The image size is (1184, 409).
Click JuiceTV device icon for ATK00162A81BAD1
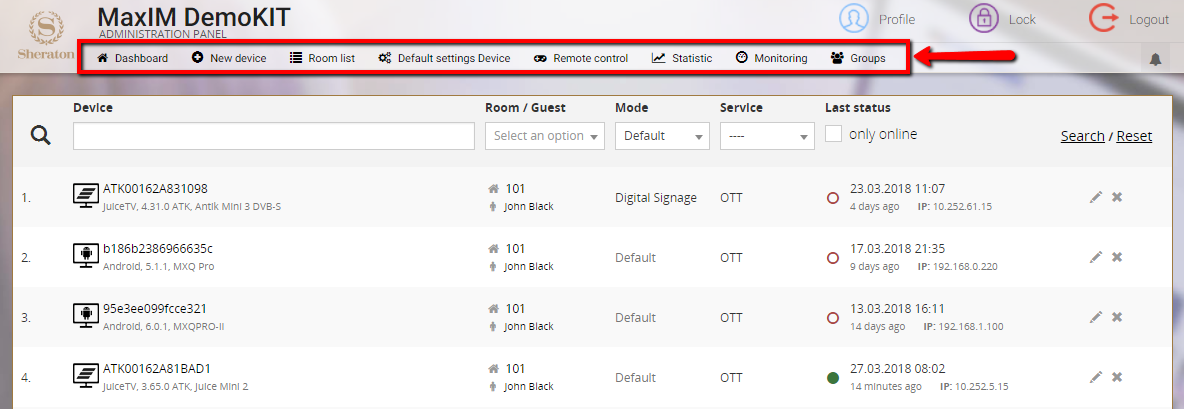[86, 377]
